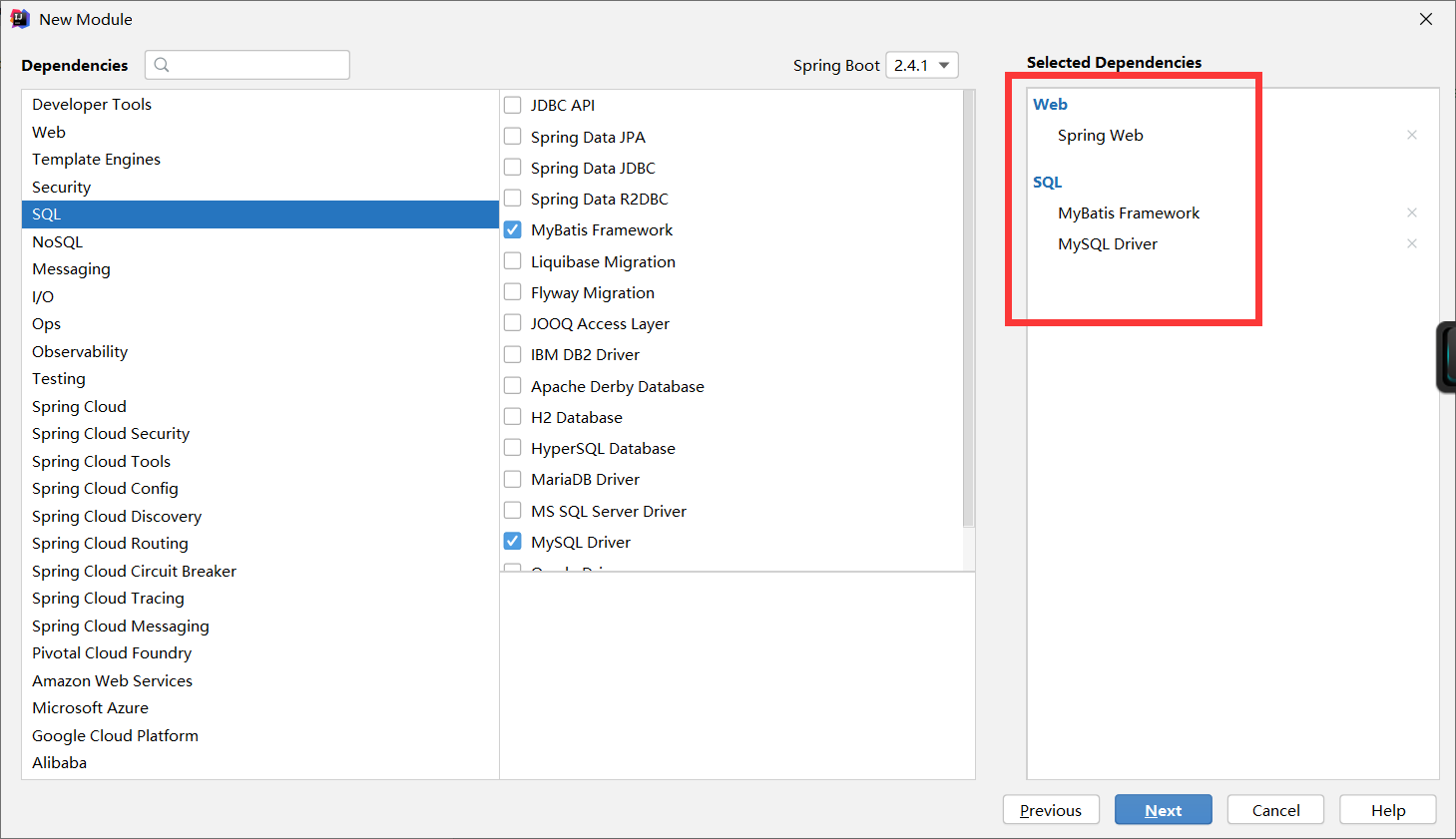Enable H2 Database dependency
This screenshot has width=1456, height=839.
pos(513,416)
